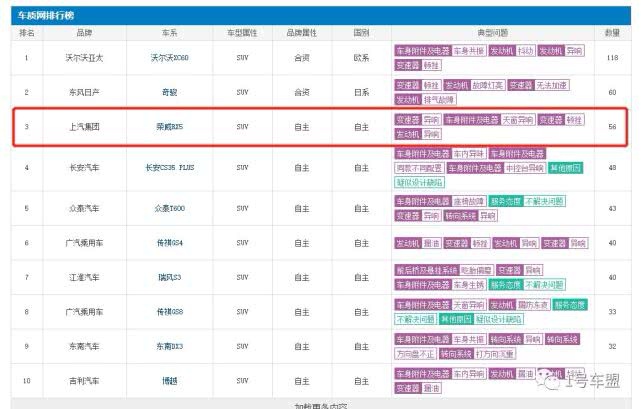This screenshot has width=641, height=409.
Task: Click complaint count 43 for 众泰T600
Action: [612, 209]
